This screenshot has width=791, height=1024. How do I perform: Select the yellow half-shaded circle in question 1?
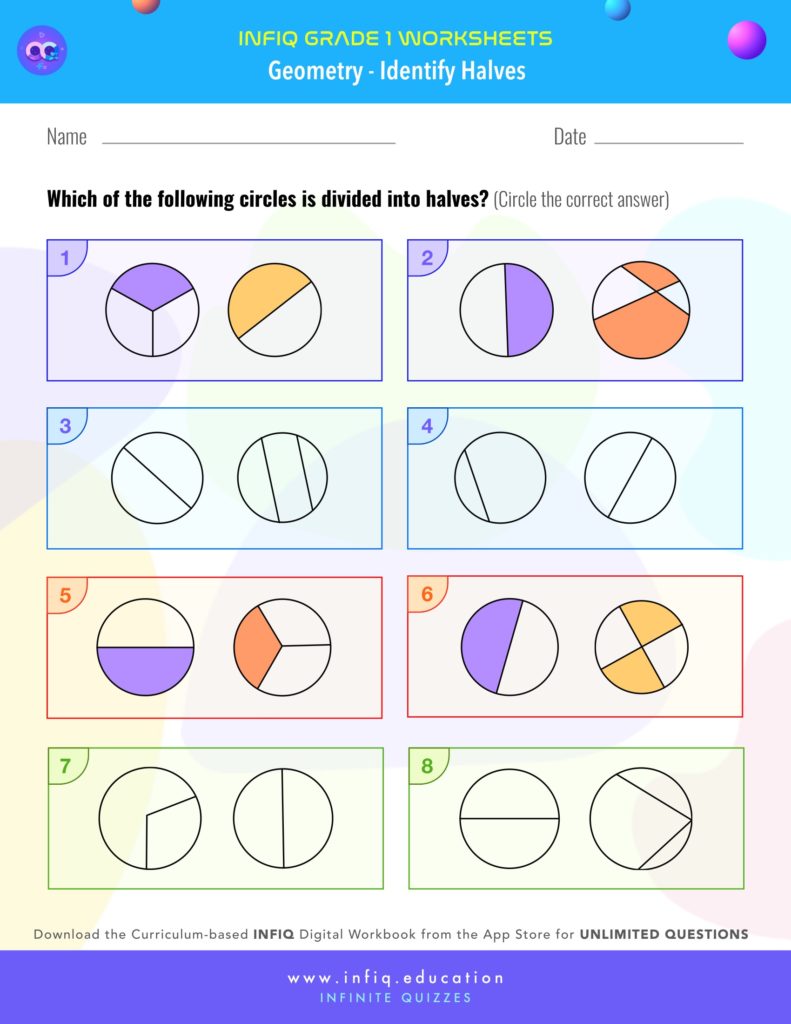pyautogui.click(x=275, y=310)
